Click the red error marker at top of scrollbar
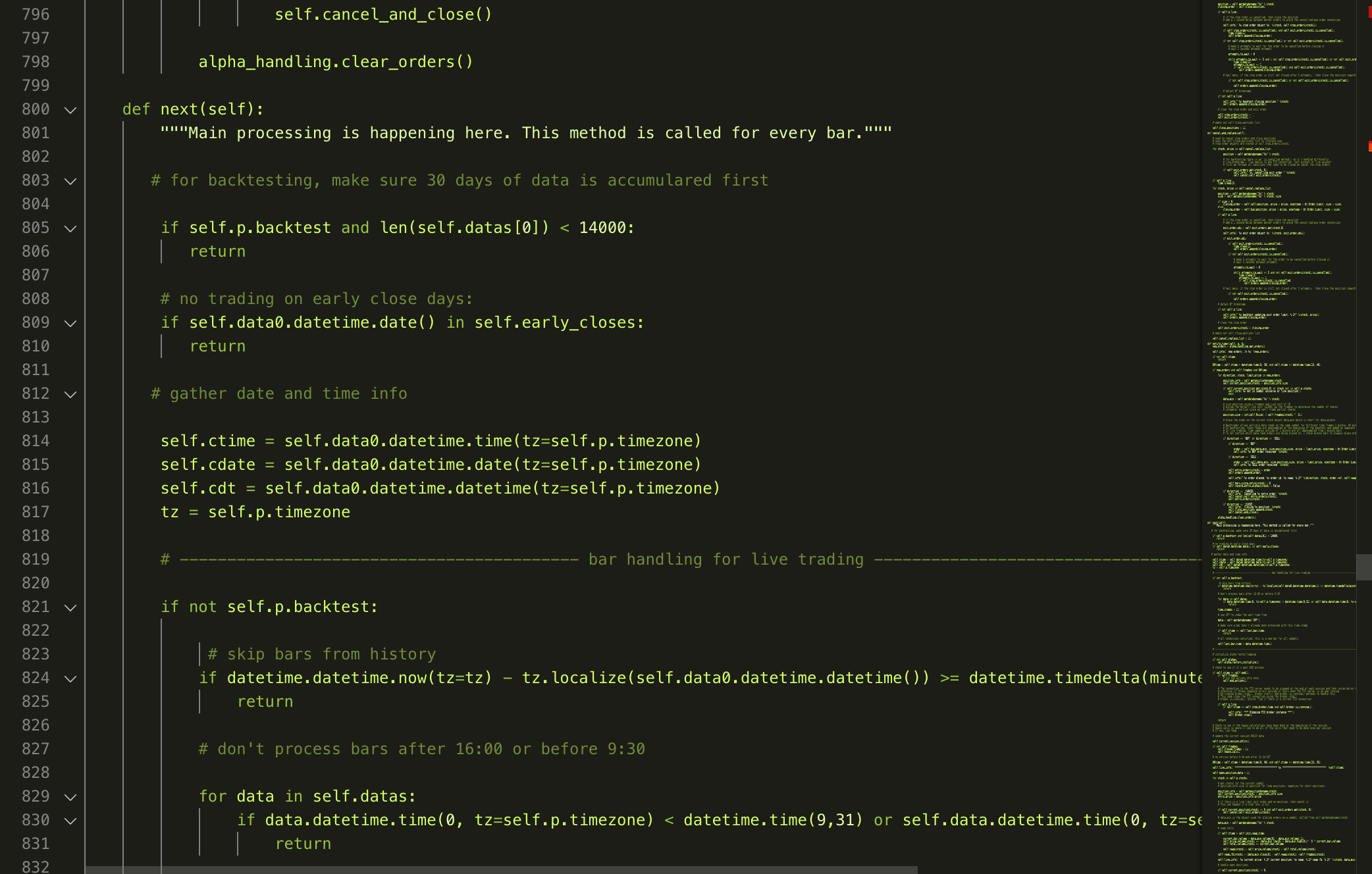 [x=1369, y=12]
